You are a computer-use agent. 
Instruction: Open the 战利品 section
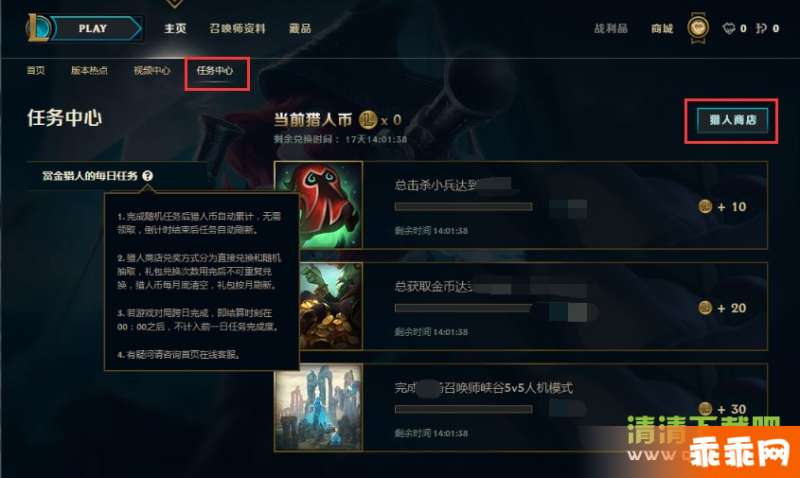pos(611,29)
